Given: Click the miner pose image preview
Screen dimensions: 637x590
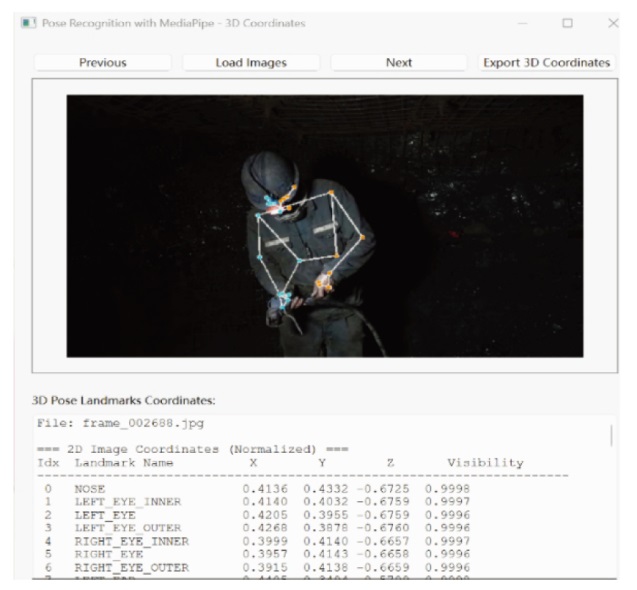Looking at the screenshot, I should (325, 226).
